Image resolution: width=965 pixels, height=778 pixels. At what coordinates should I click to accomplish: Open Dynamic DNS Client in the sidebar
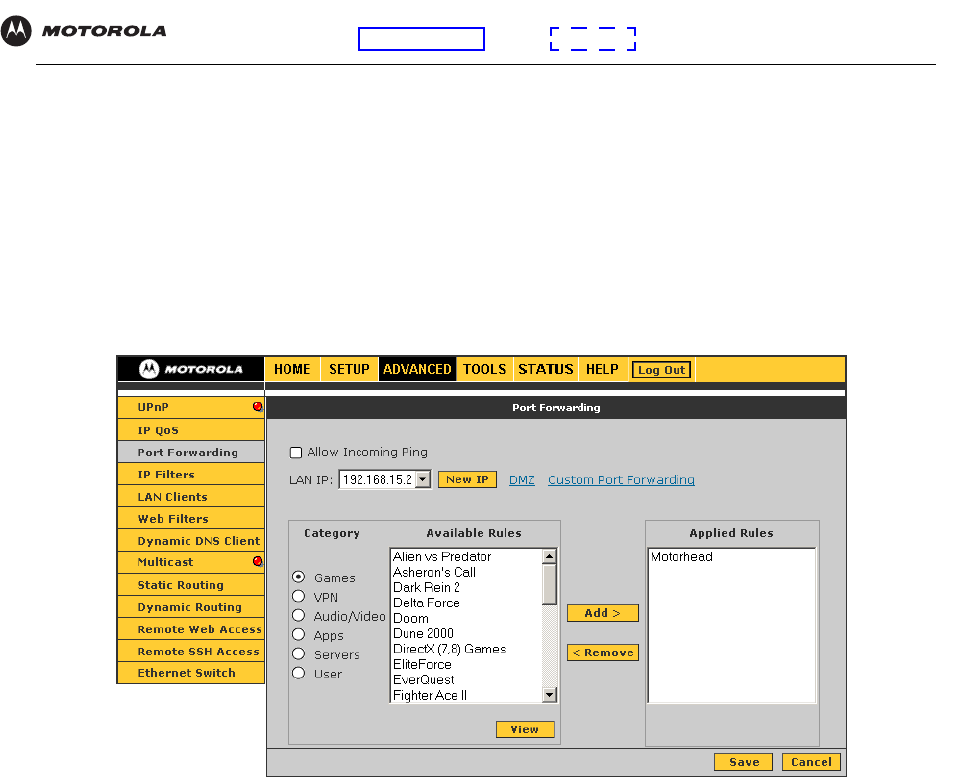(191, 540)
